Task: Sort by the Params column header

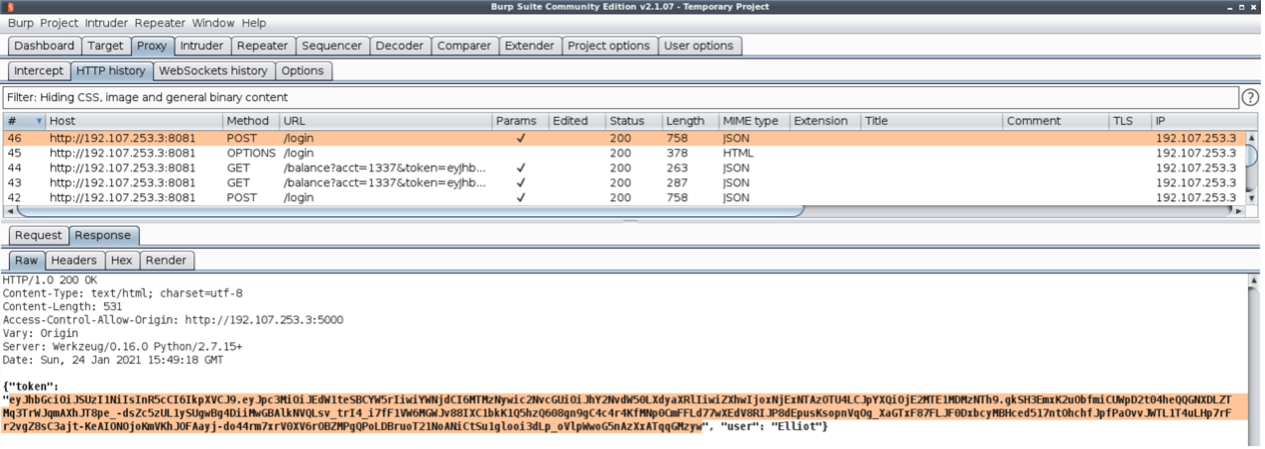Action: pyautogui.click(x=520, y=121)
